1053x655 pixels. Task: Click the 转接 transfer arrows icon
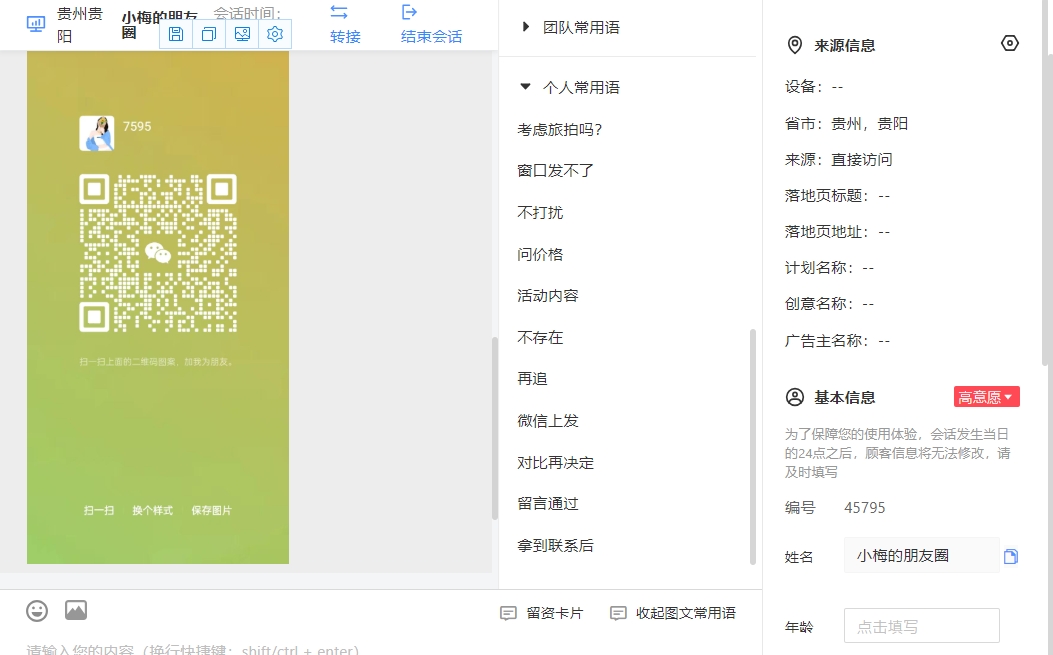pyautogui.click(x=339, y=12)
